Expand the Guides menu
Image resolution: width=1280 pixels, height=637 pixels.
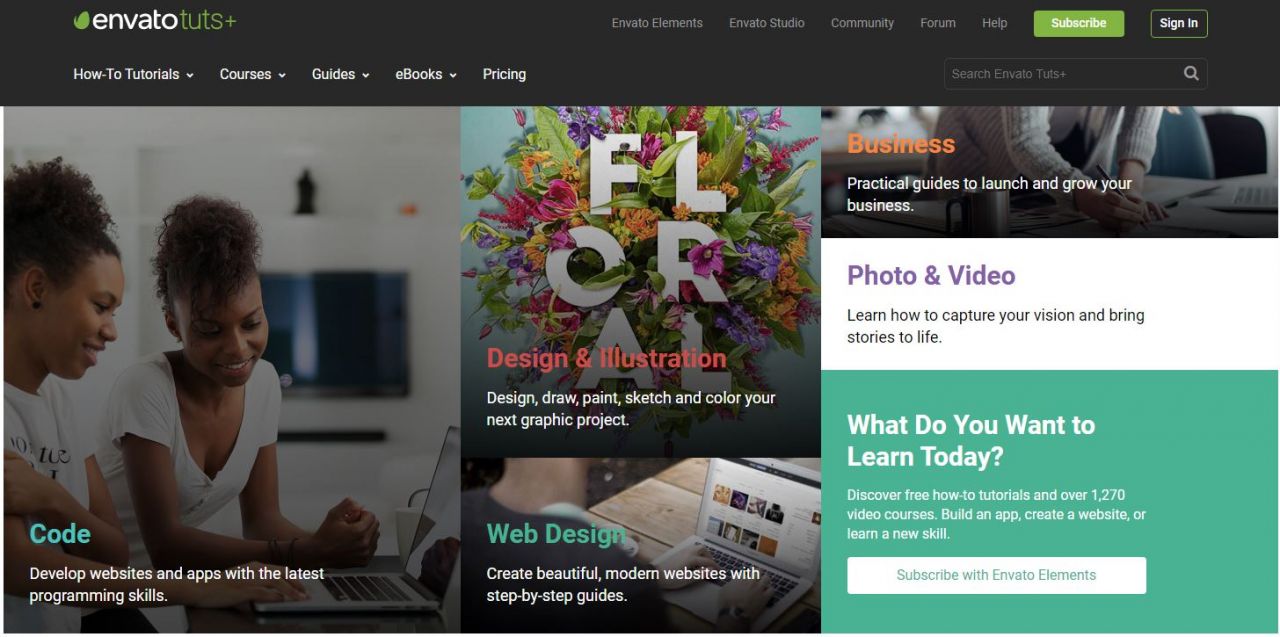(340, 74)
